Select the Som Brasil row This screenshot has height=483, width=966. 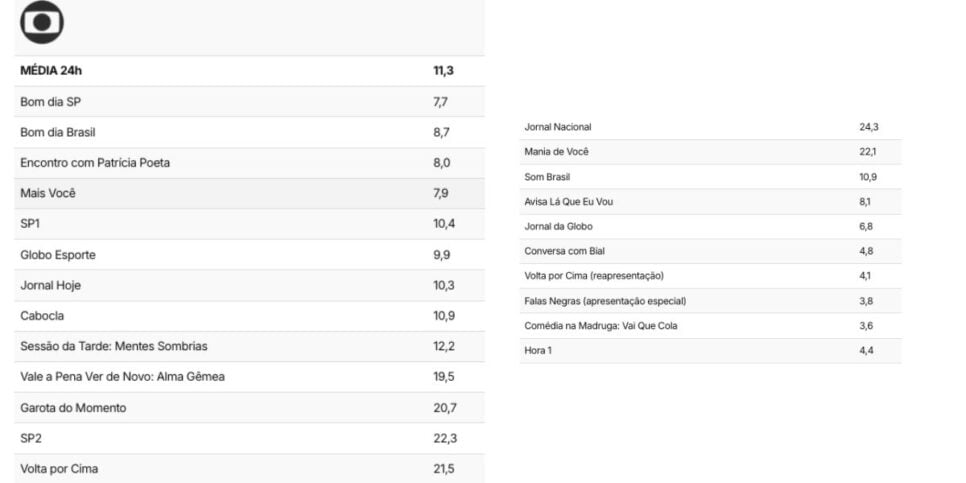pyautogui.click(x=710, y=177)
